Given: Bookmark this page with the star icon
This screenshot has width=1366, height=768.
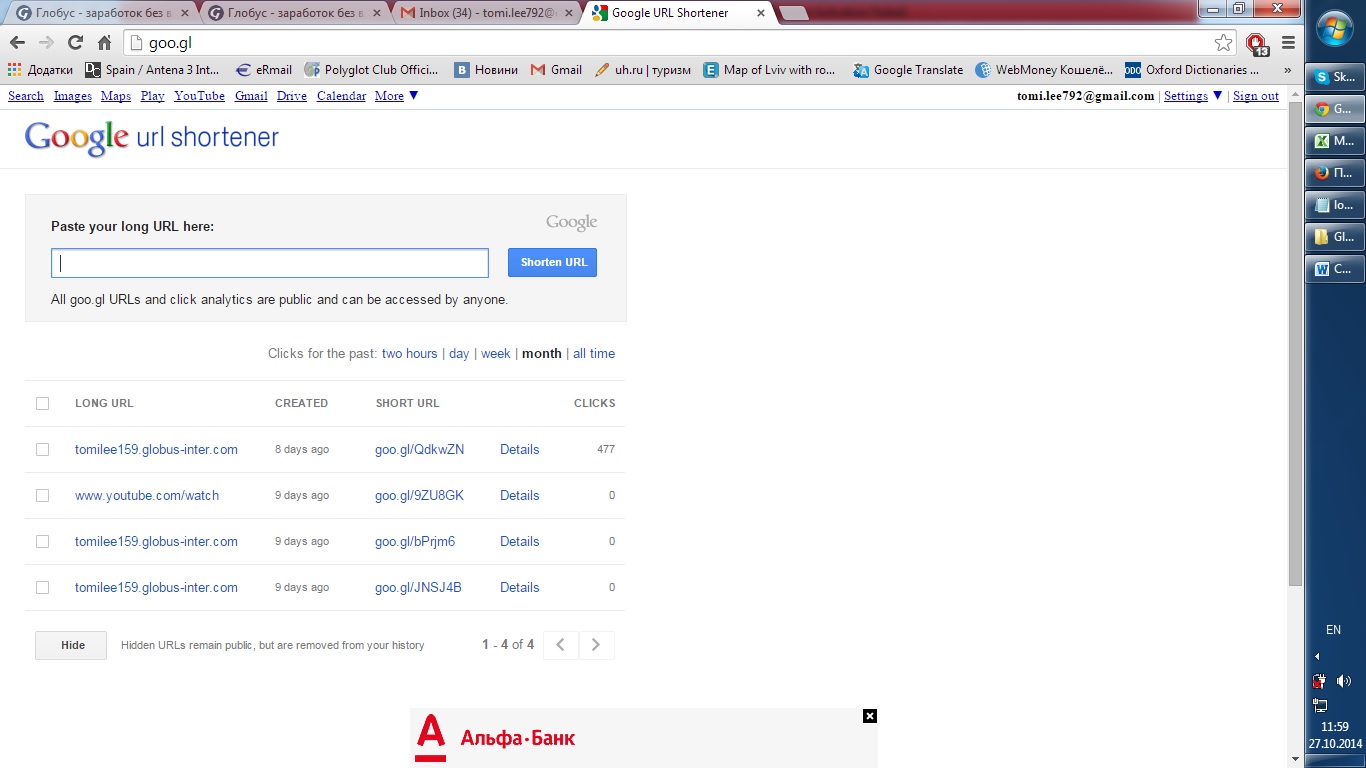Looking at the screenshot, I should click(x=1223, y=43).
